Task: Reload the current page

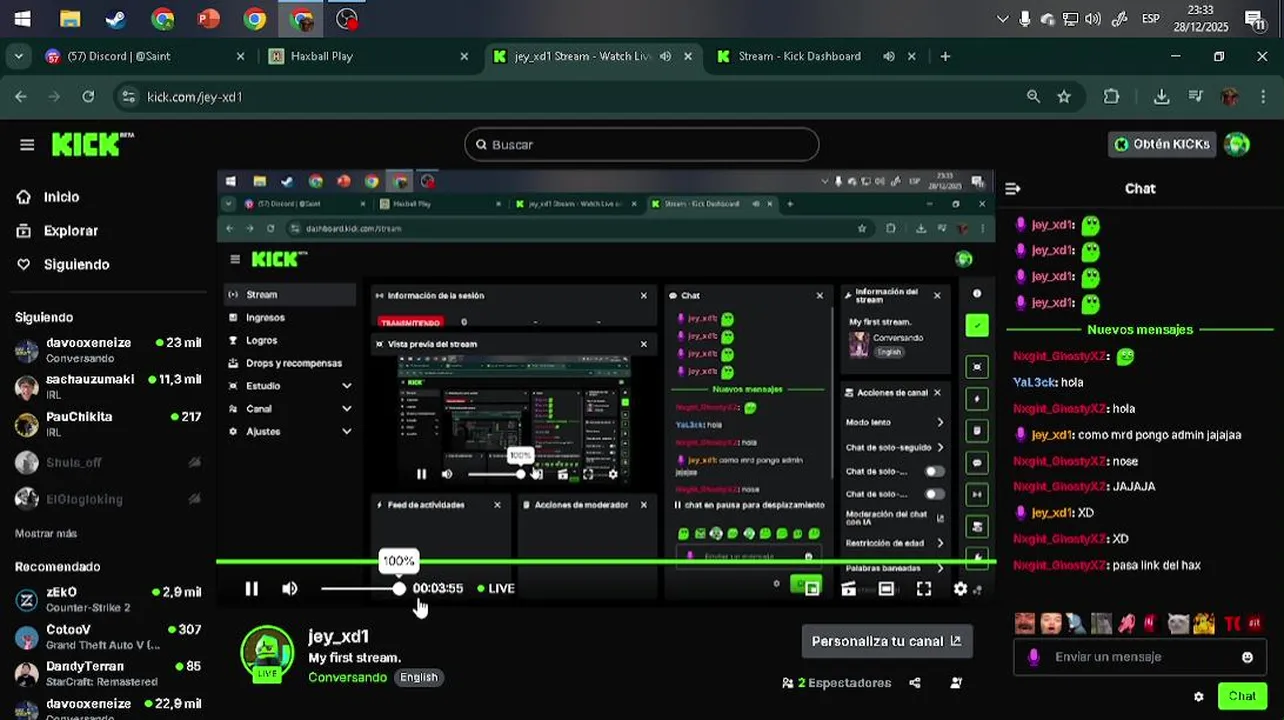Action: click(x=88, y=97)
